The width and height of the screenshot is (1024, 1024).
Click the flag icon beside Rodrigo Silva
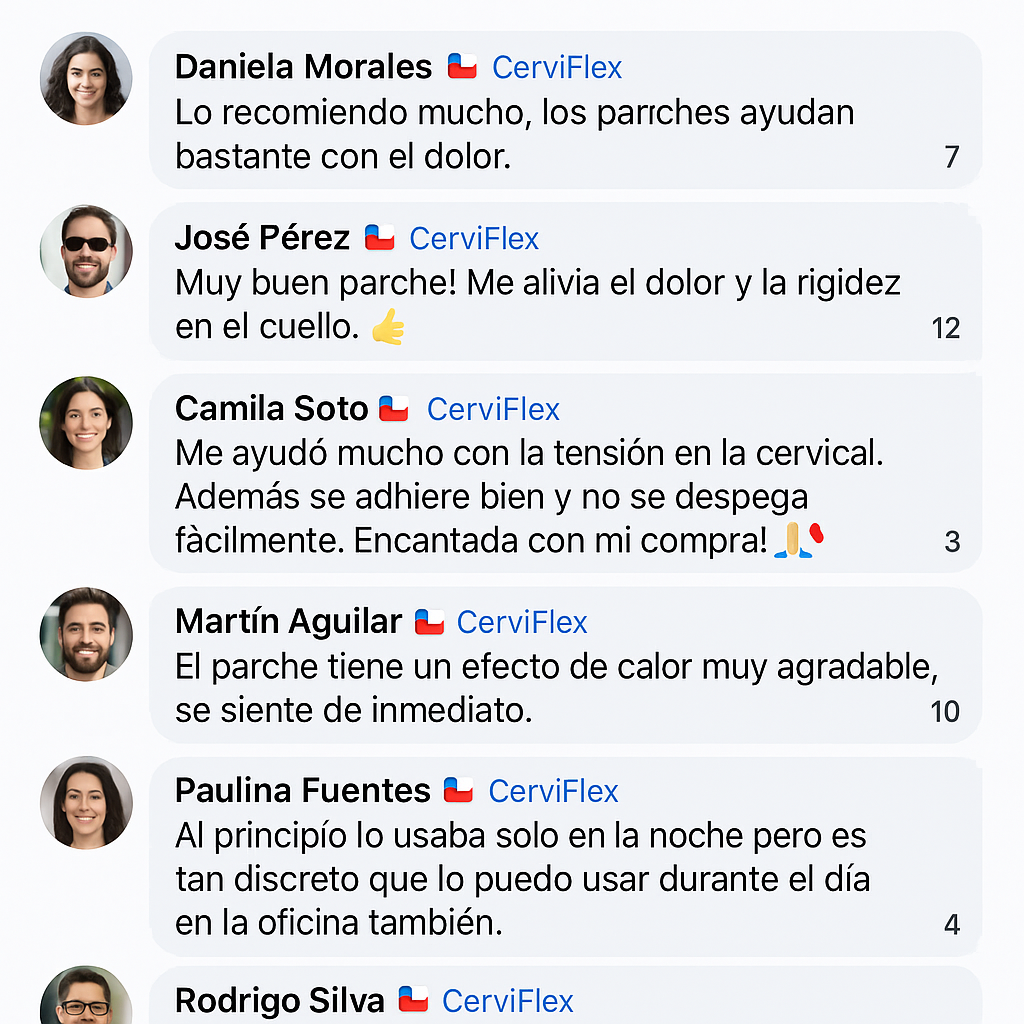click(413, 999)
